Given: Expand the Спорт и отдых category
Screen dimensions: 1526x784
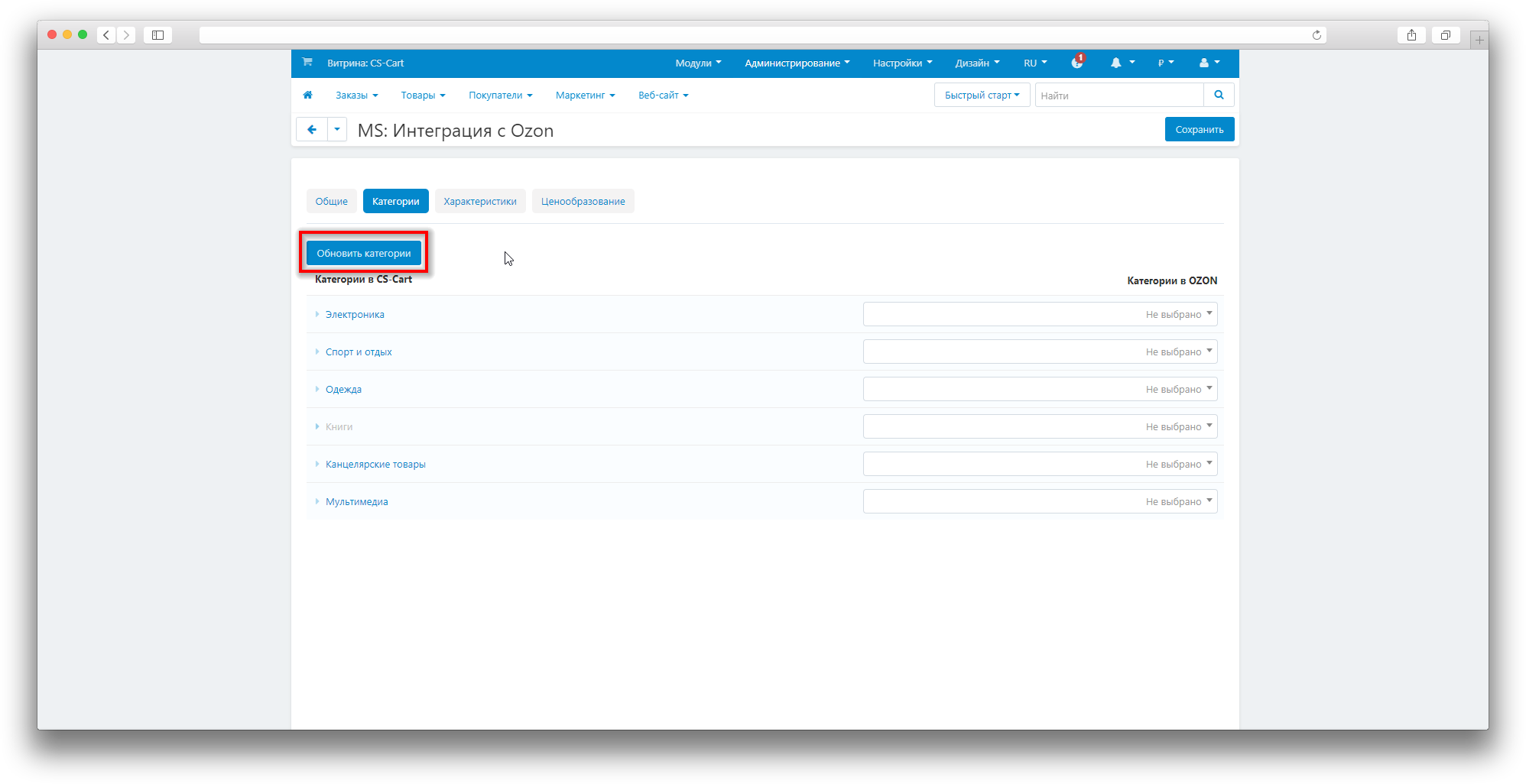Looking at the screenshot, I should (x=317, y=352).
